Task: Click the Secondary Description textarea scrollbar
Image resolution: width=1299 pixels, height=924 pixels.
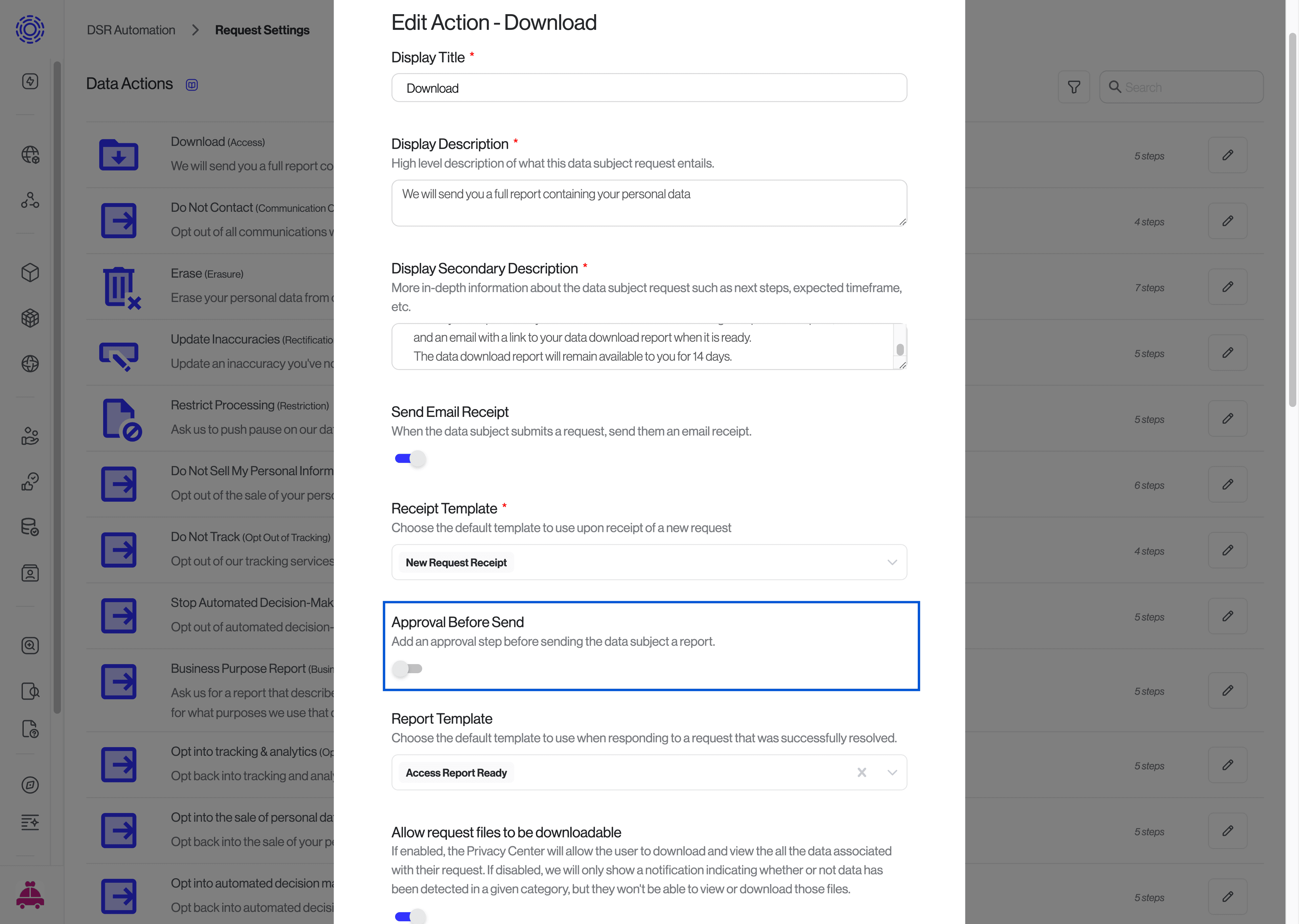Action: pos(900,350)
